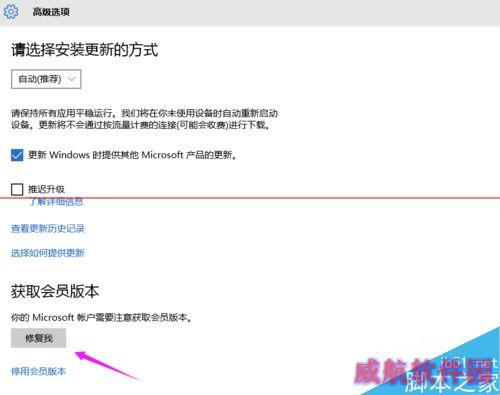Open the 自动(推荐) install method dropdown
The image size is (500, 395).
46,79
